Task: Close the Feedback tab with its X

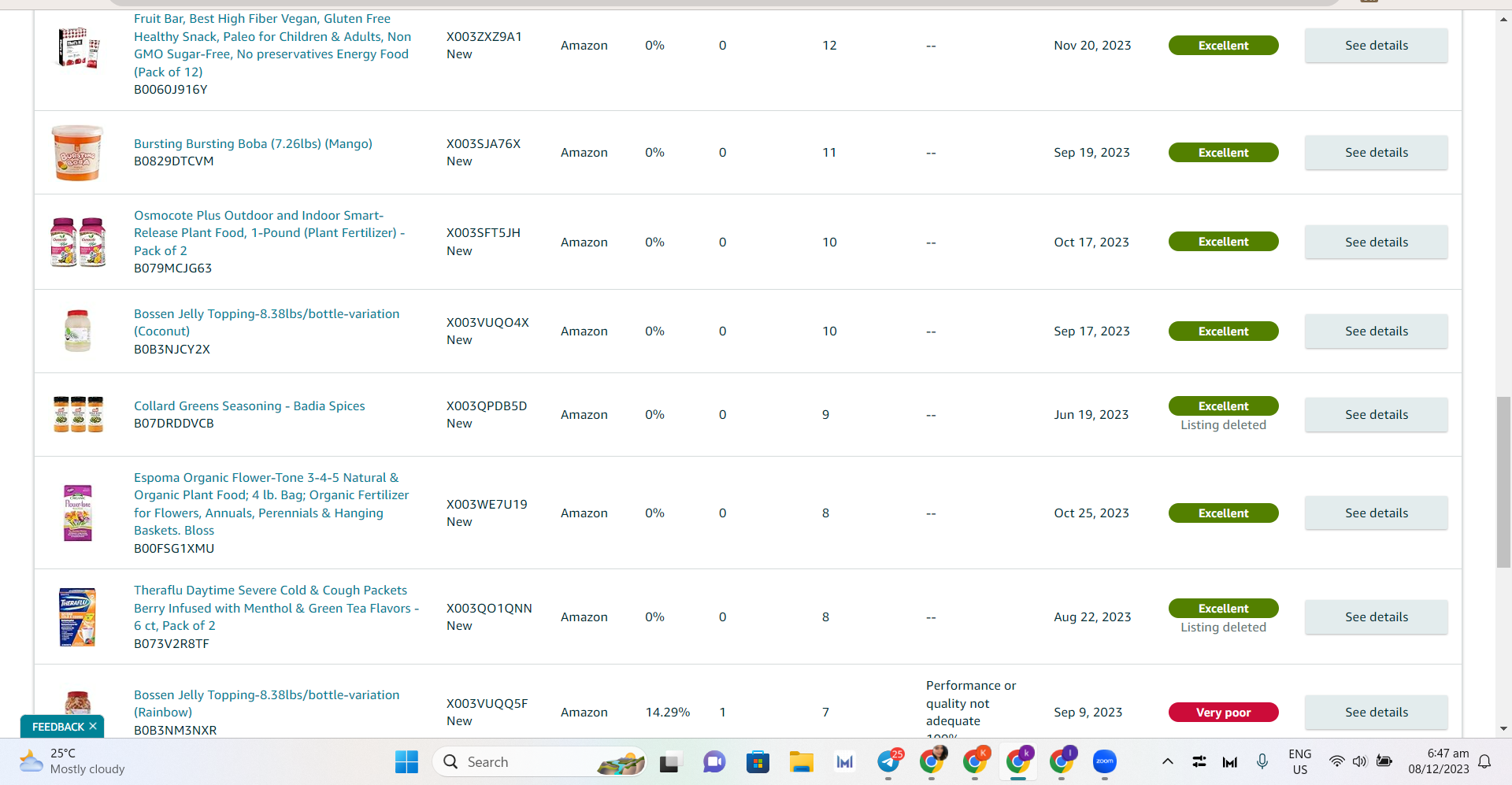Action: tap(93, 726)
